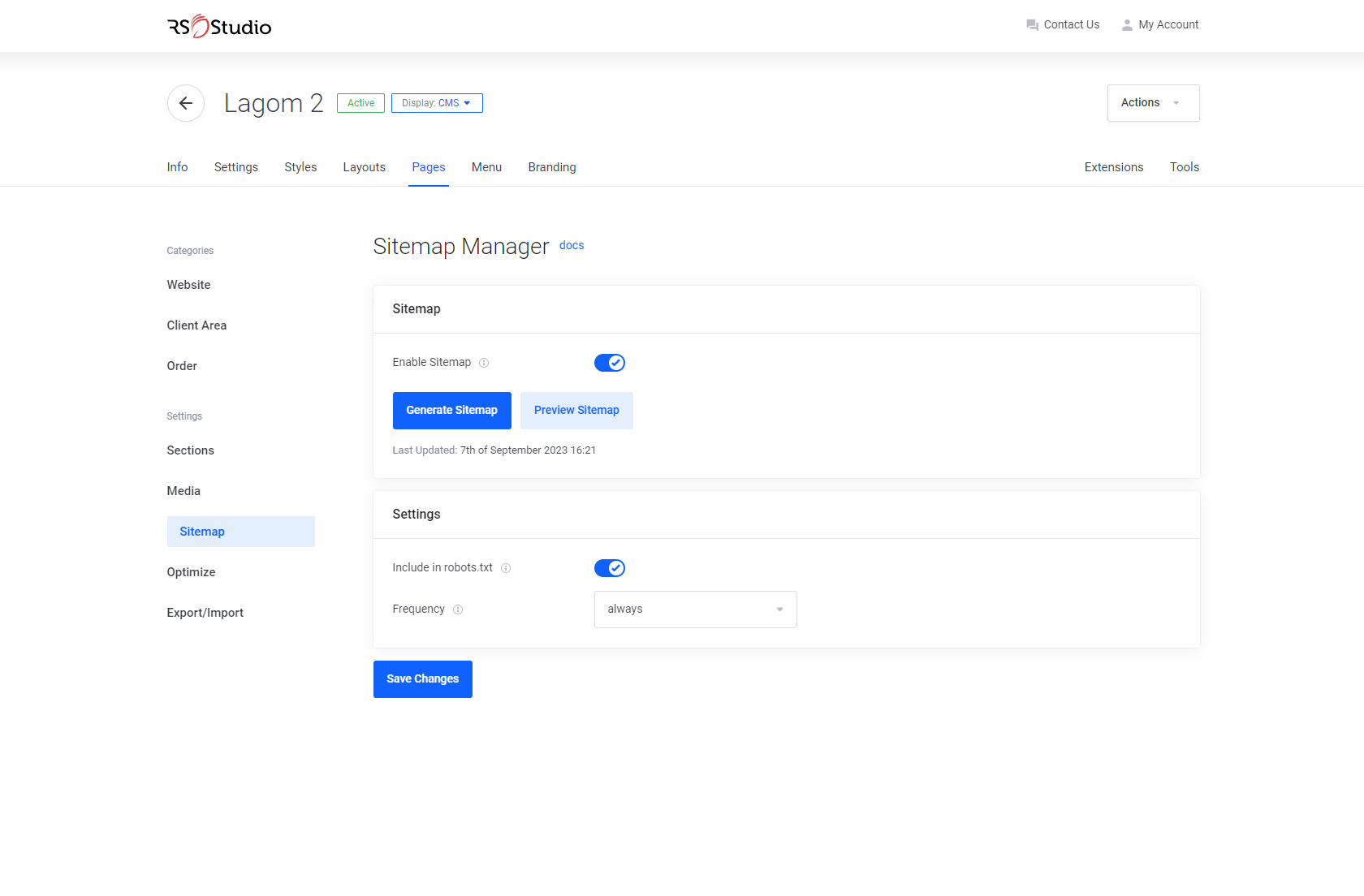Image resolution: width=1364 pixels, height=896 pixels.
Task: Switch to the Branding tab
Action: pos(552,167)
